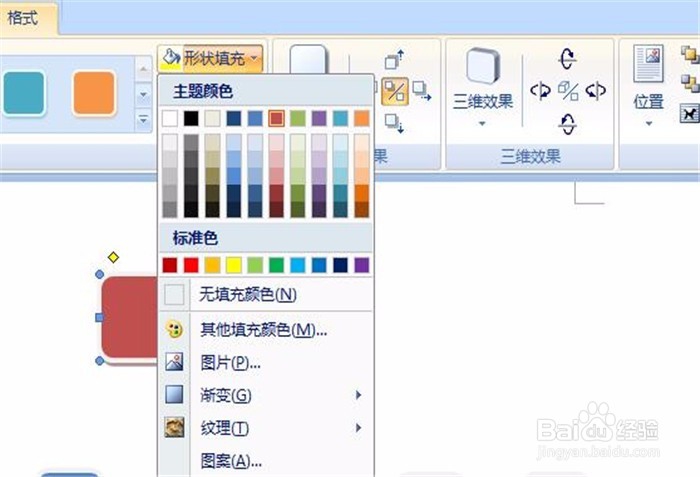Pick yellow standard color
This screenshot has width=700, height=477.
pyautogui.click(x=233, y=265)
